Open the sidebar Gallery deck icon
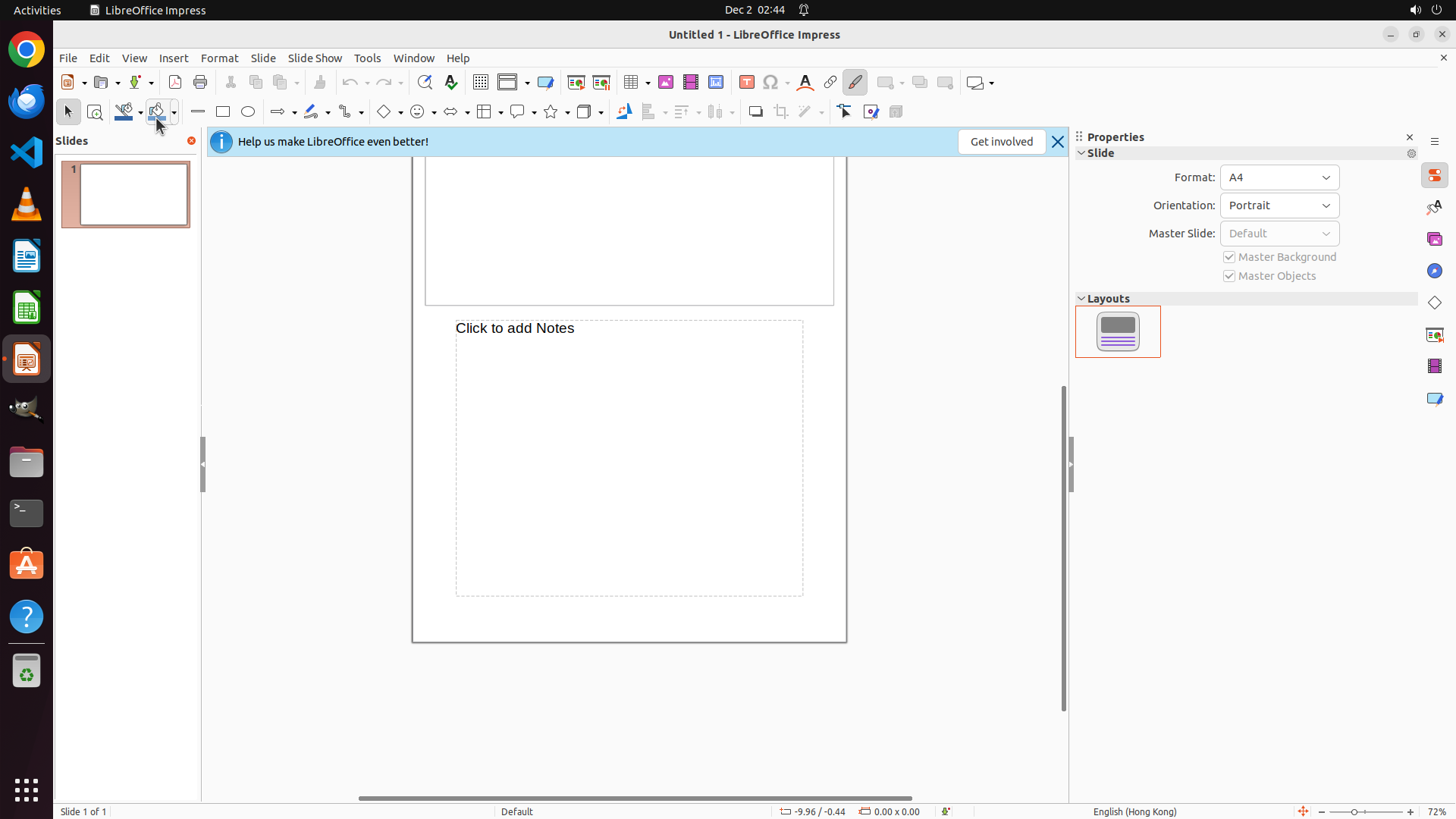The width and height of the screenshot is (1456, 819). (x=1435, y=240)
